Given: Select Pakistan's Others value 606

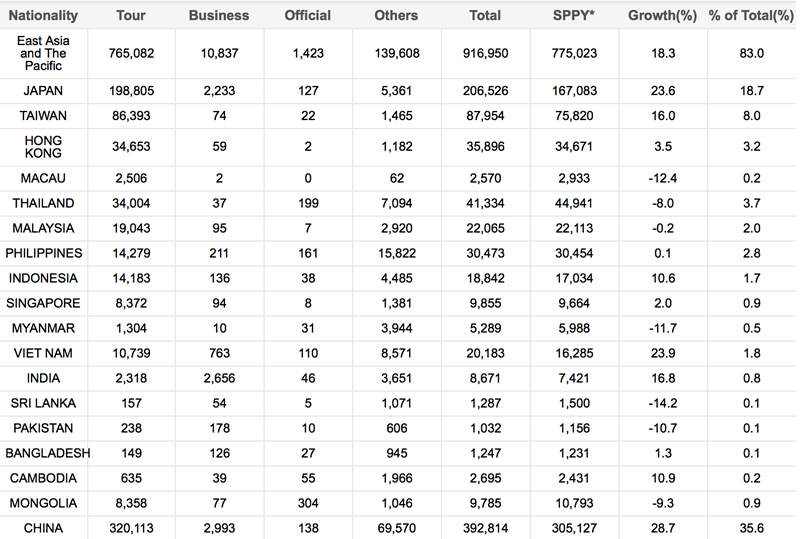Looking at the screenshot, I should (396, 428).
